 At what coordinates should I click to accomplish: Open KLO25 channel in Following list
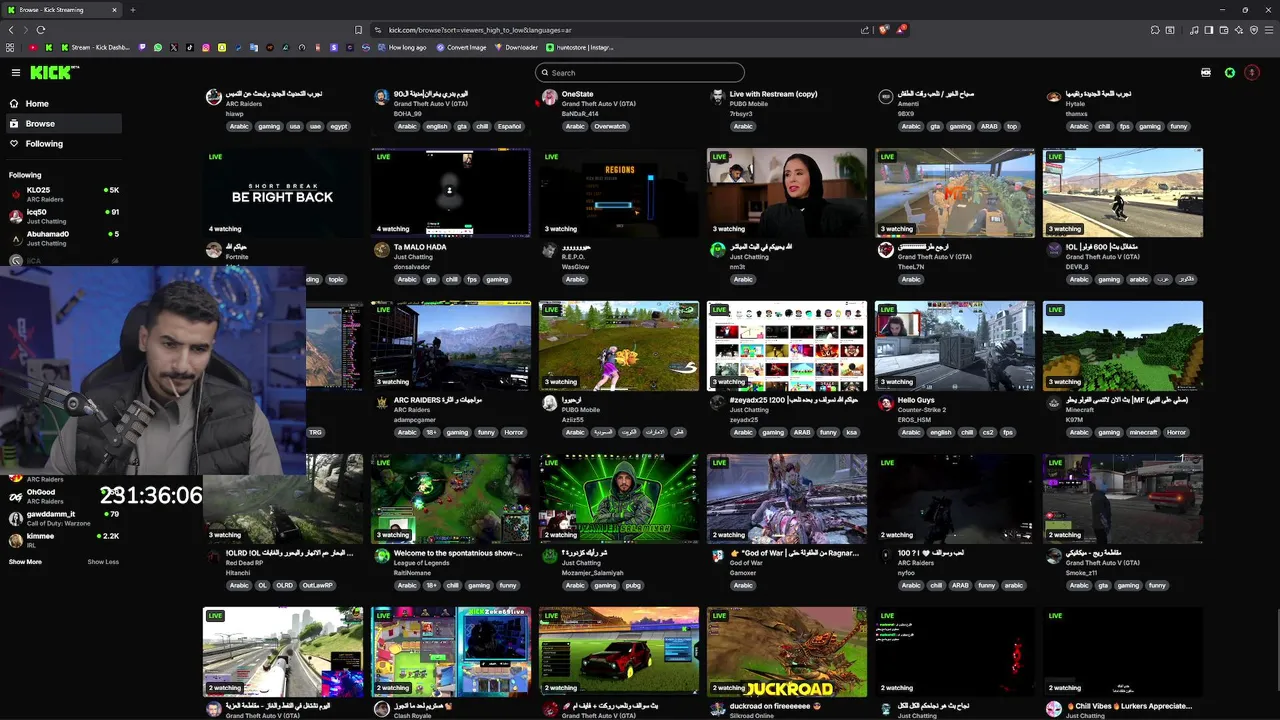(x=62, y=193)
